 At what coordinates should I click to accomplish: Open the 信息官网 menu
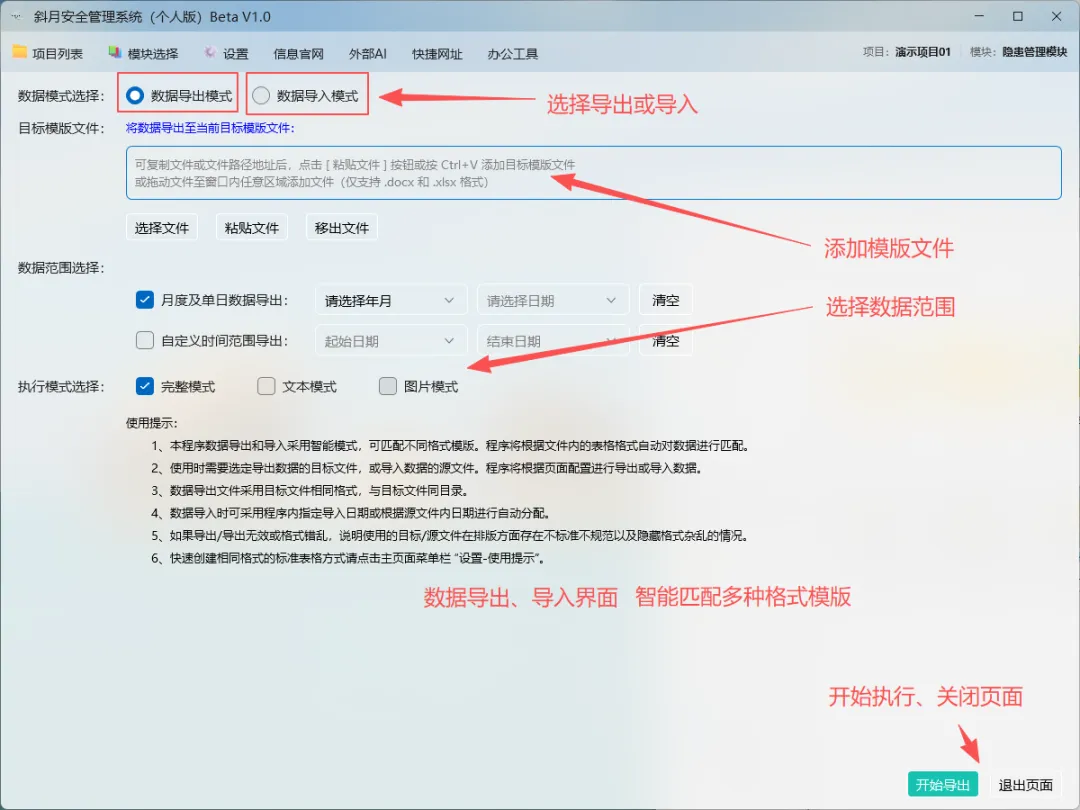[x=298, y=54]
